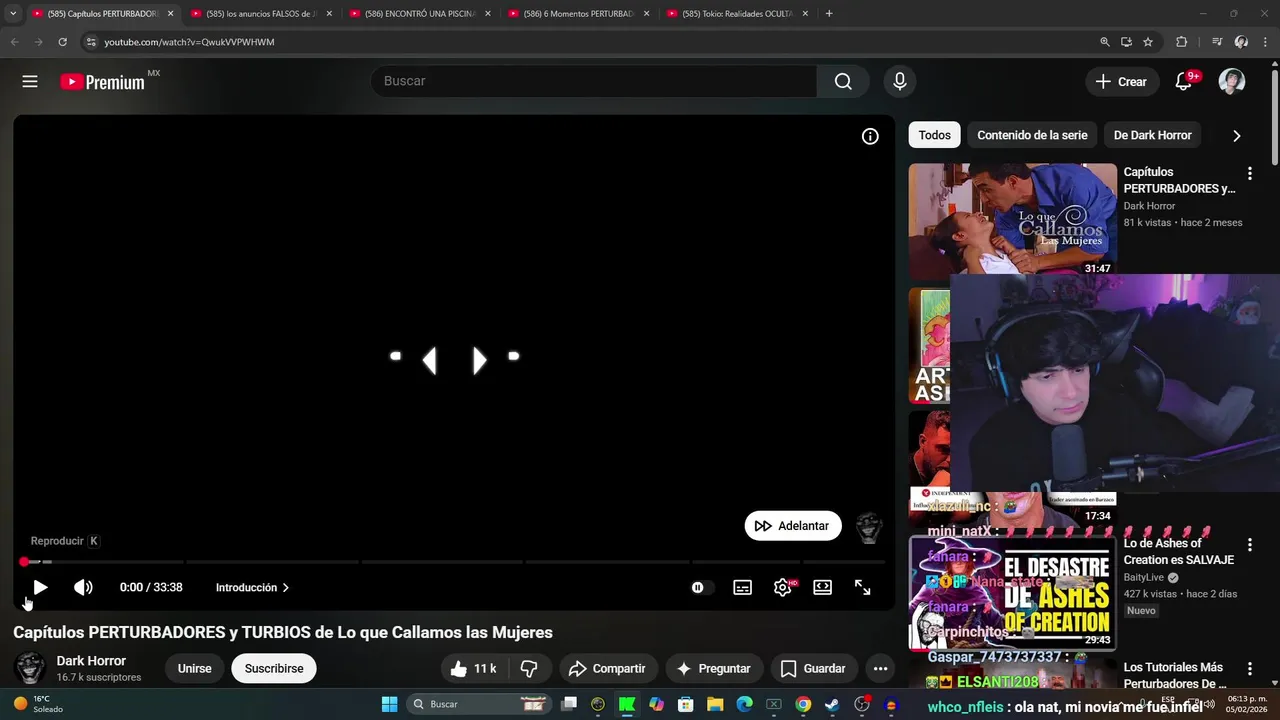Switch to theater mode
1280x720 pixels.
[x=823, y=587]
